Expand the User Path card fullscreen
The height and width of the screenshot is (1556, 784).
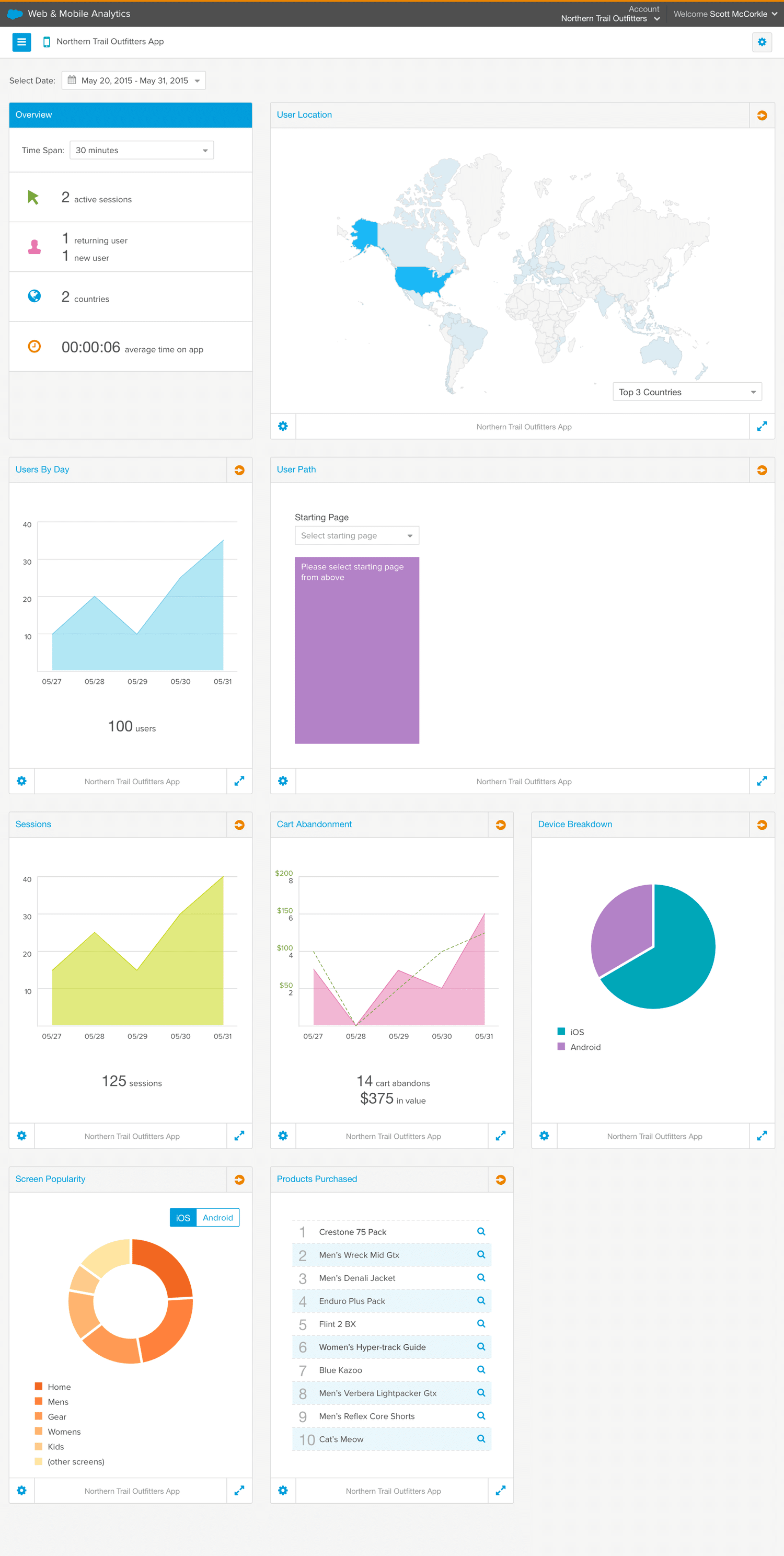762,781
